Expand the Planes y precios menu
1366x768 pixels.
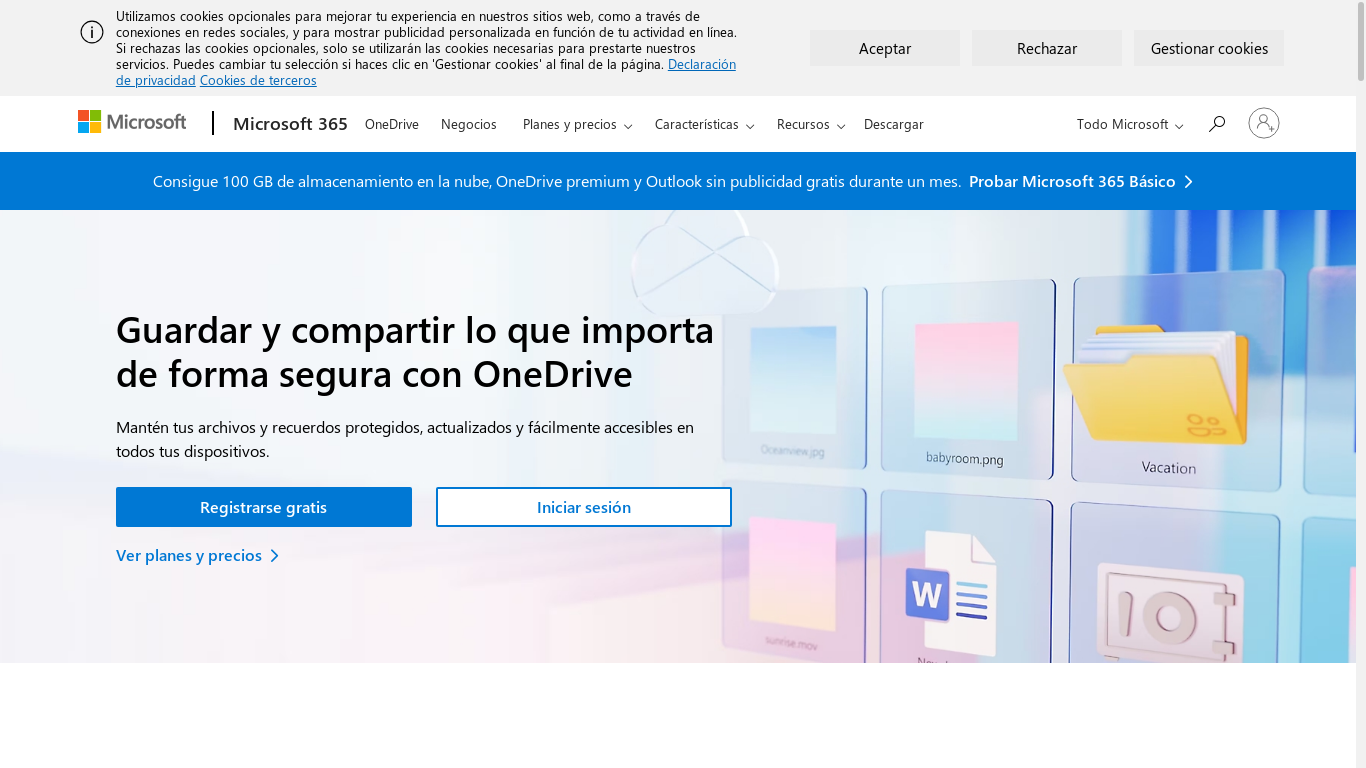pyautogui.click(x=577, y=125)
